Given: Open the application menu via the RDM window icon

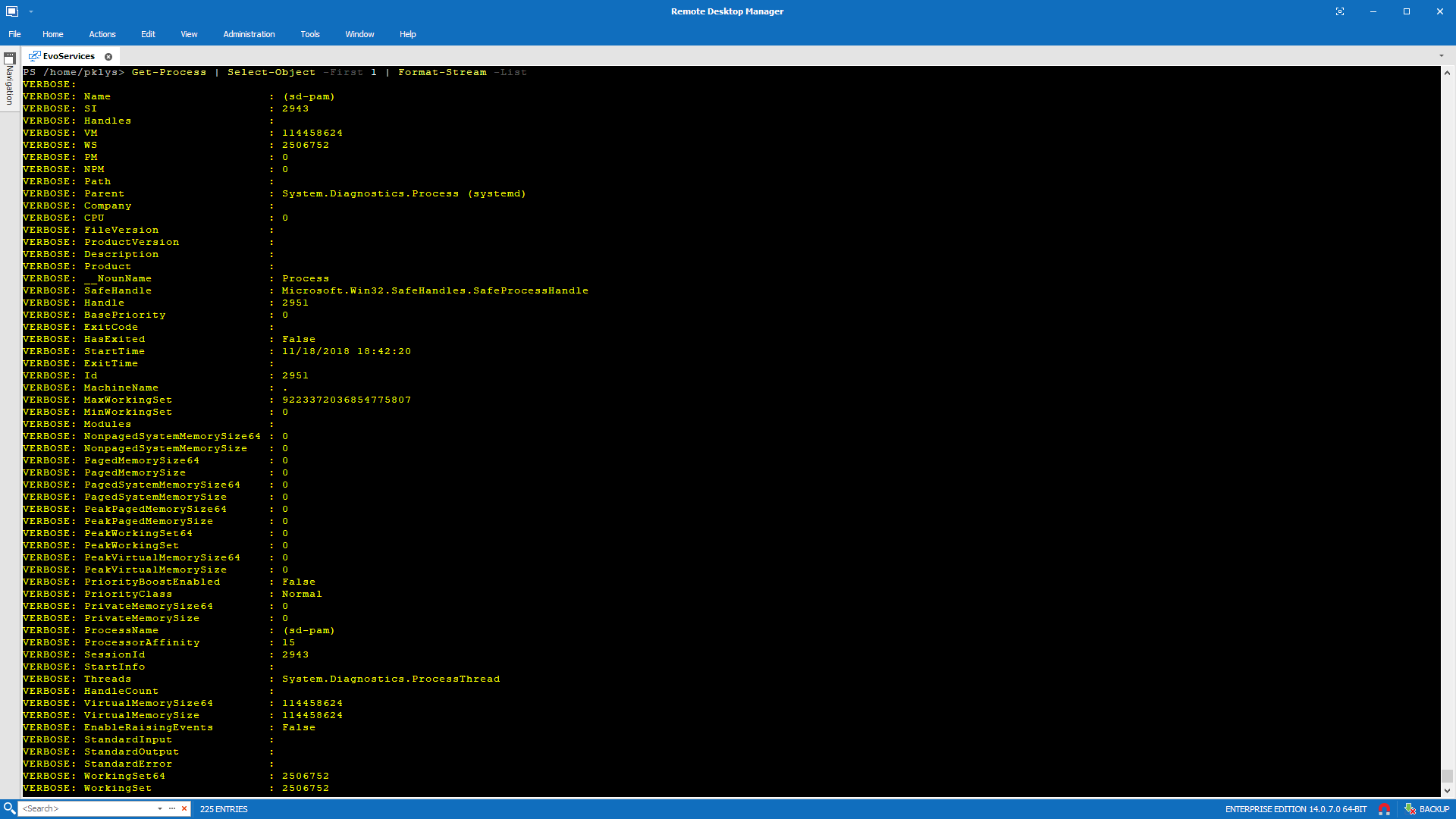Looking at the screenshot, I should click(x=11, y=11).
